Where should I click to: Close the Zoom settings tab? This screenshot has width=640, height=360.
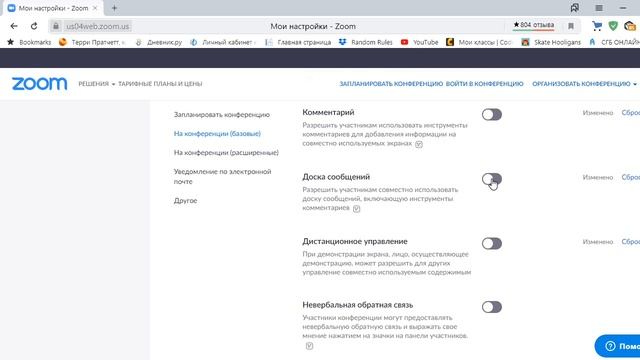click(95, 8)
